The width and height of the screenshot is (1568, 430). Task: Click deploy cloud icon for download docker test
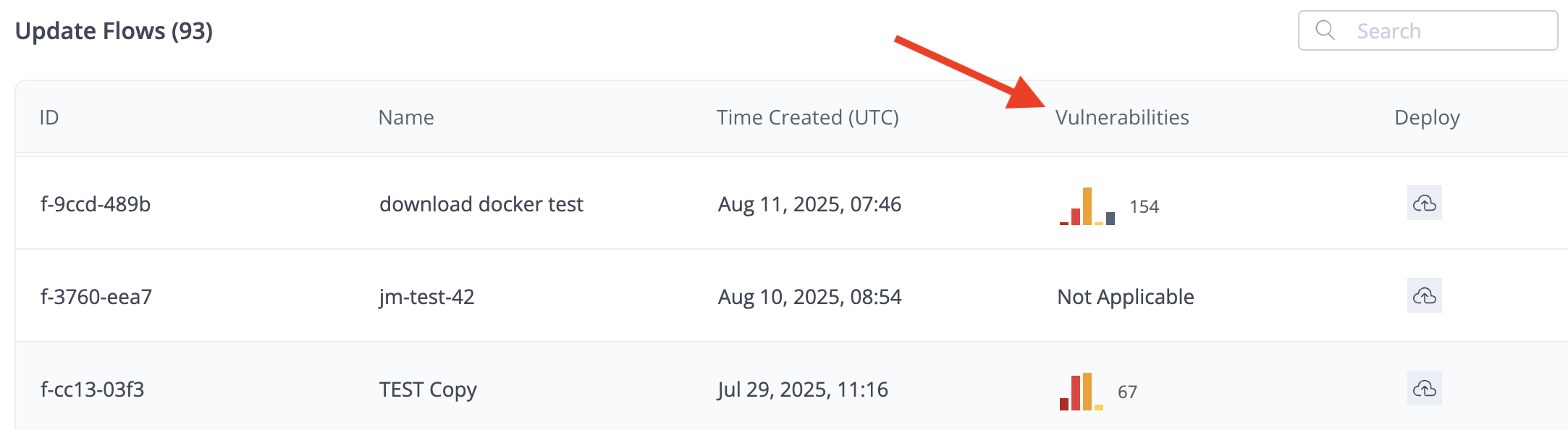point(1424,203)
